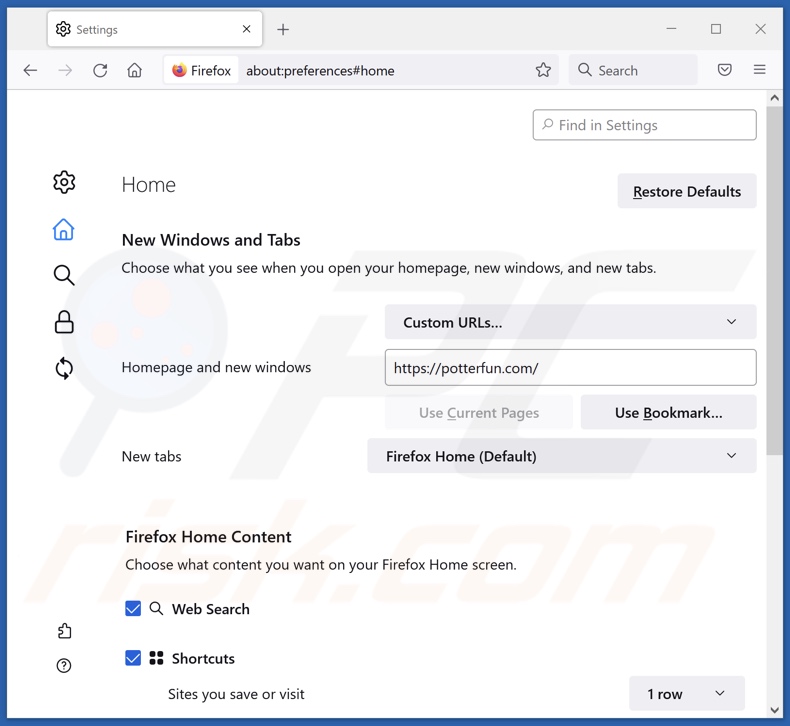Open a new tab with plus button

click(x=283, y=29)
